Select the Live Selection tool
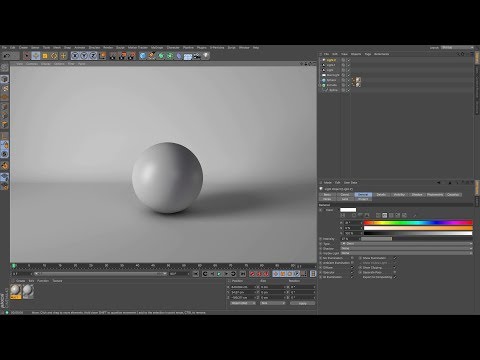The image size is (480, 360). point(27,56)
